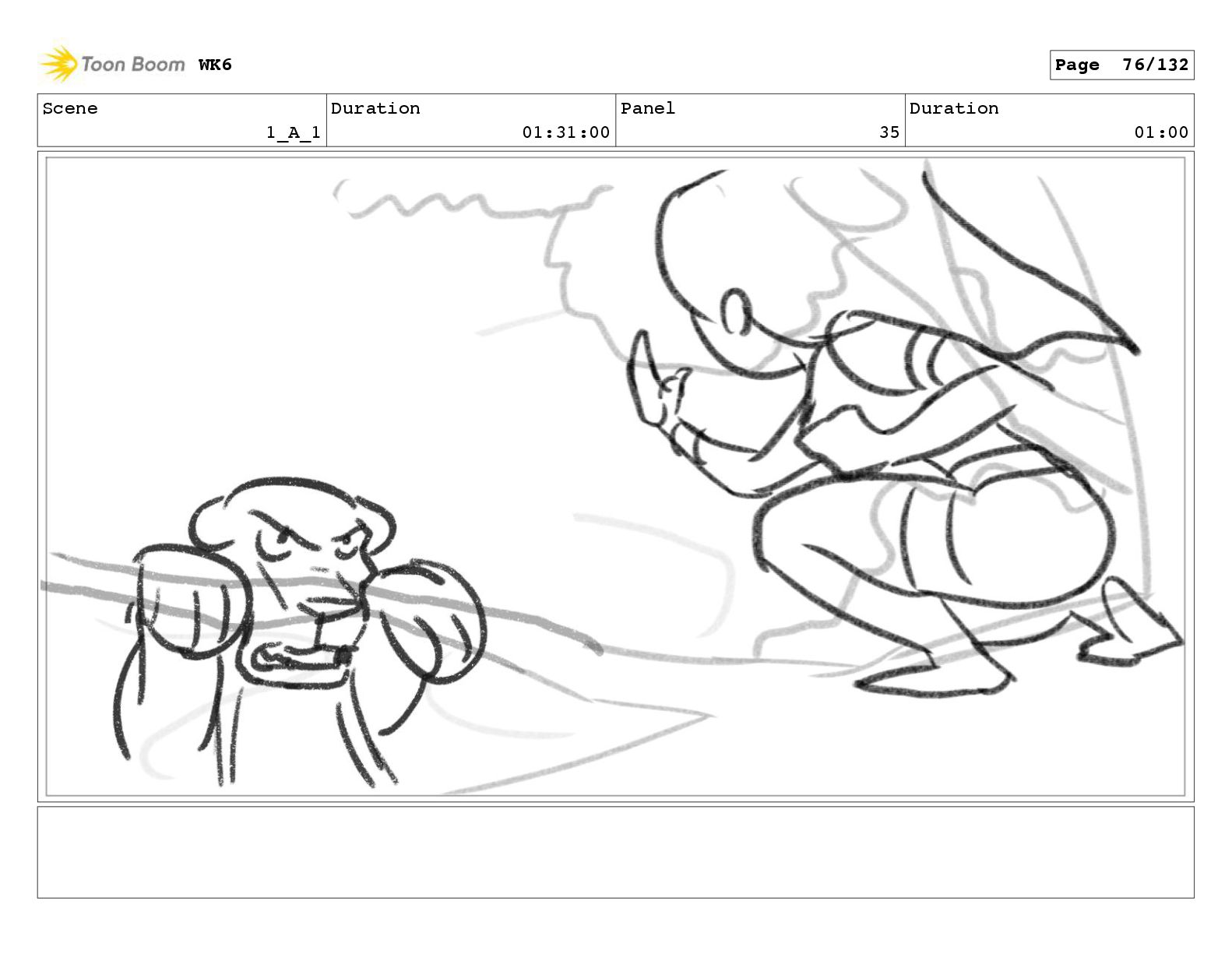Click the Page 76/132 indicator box

(x=1121, y=65)
